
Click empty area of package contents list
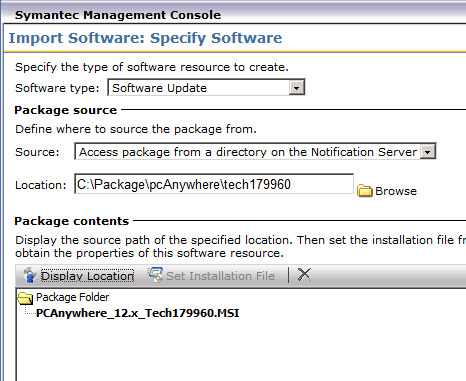click(x=241, y=350)
